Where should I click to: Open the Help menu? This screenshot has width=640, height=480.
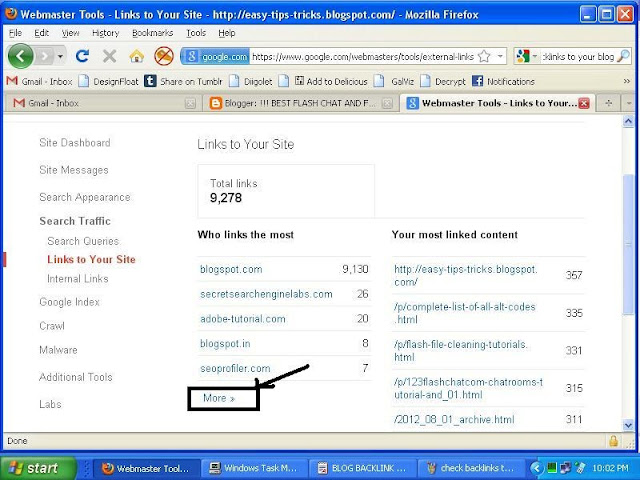coord(227,33)
